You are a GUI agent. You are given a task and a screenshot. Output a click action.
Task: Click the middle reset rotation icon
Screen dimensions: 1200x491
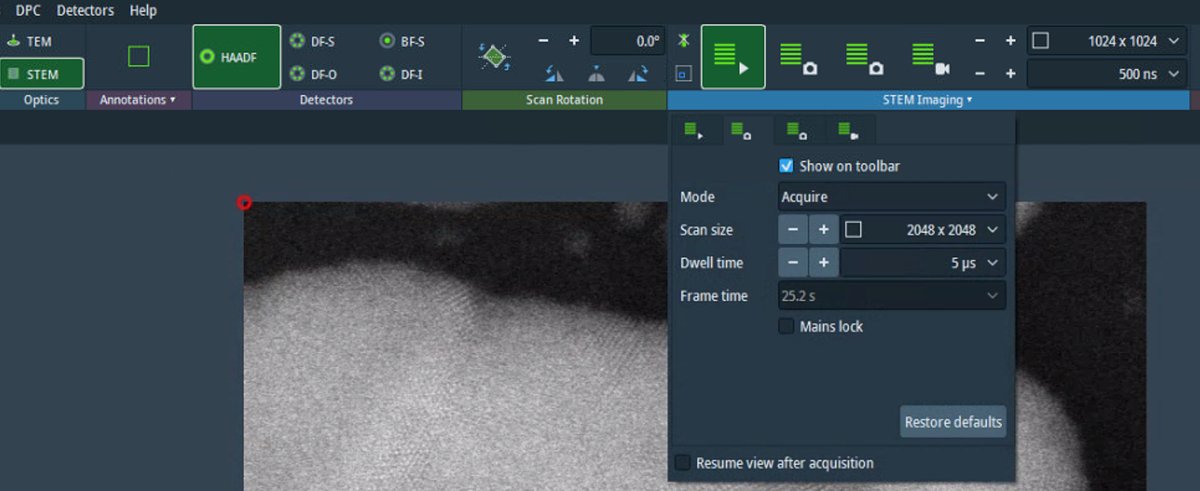(x=595, y=74)
